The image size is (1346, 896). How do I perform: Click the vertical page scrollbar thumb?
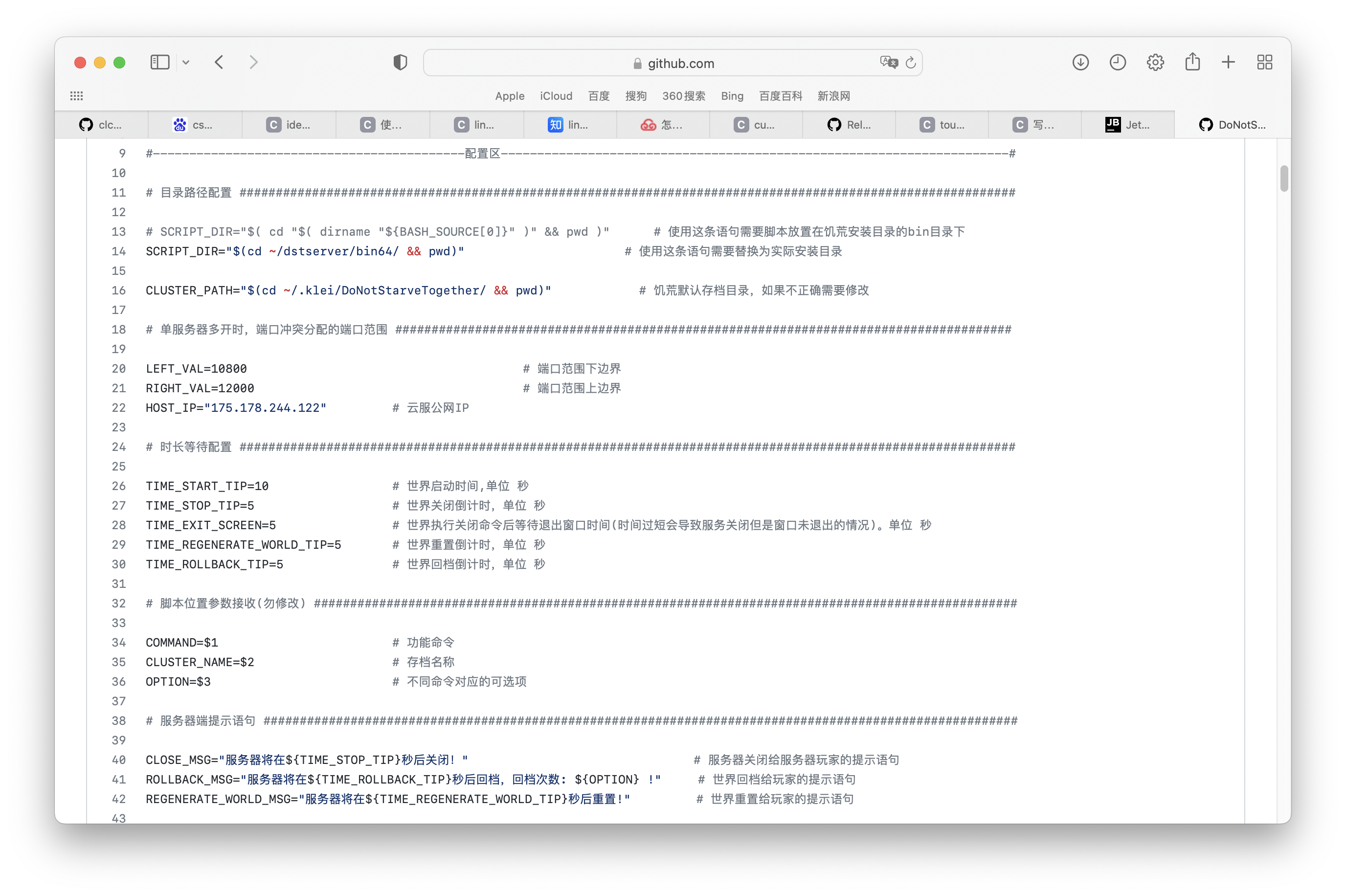[1284, 179]
